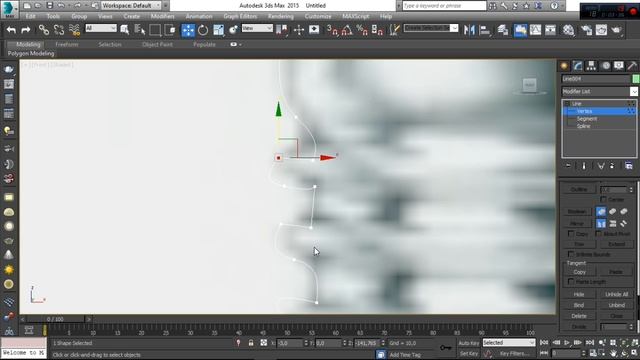640x360 pixels.
Task: Open the Utilities command panel tab
Action: 632,66
